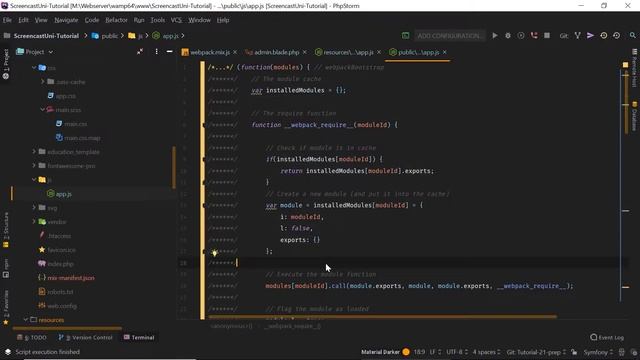Hide the Project tool window (minus icon)

(x=169, y=51)
